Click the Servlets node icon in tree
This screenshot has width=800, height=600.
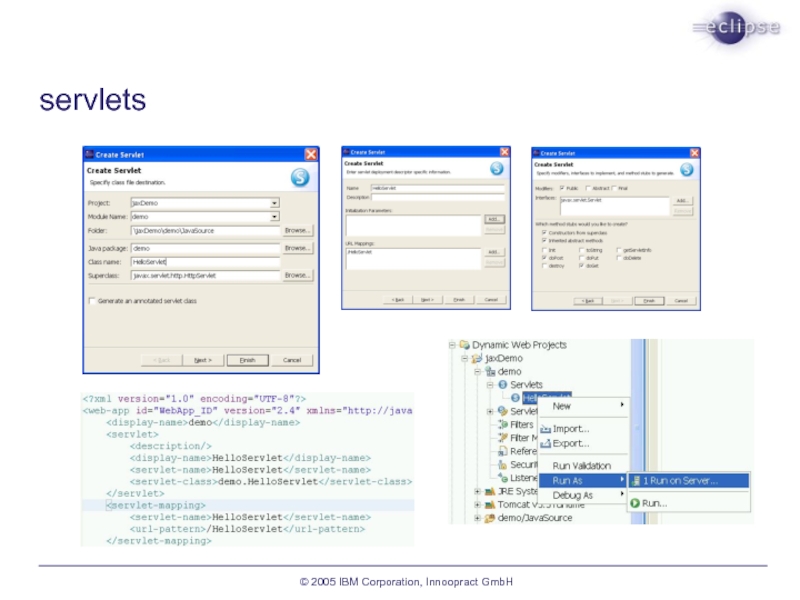[x=503, y=385]
